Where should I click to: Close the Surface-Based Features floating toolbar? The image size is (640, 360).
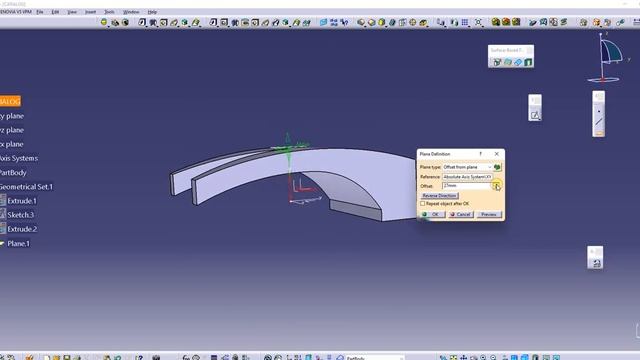click(x=529, y=50)
